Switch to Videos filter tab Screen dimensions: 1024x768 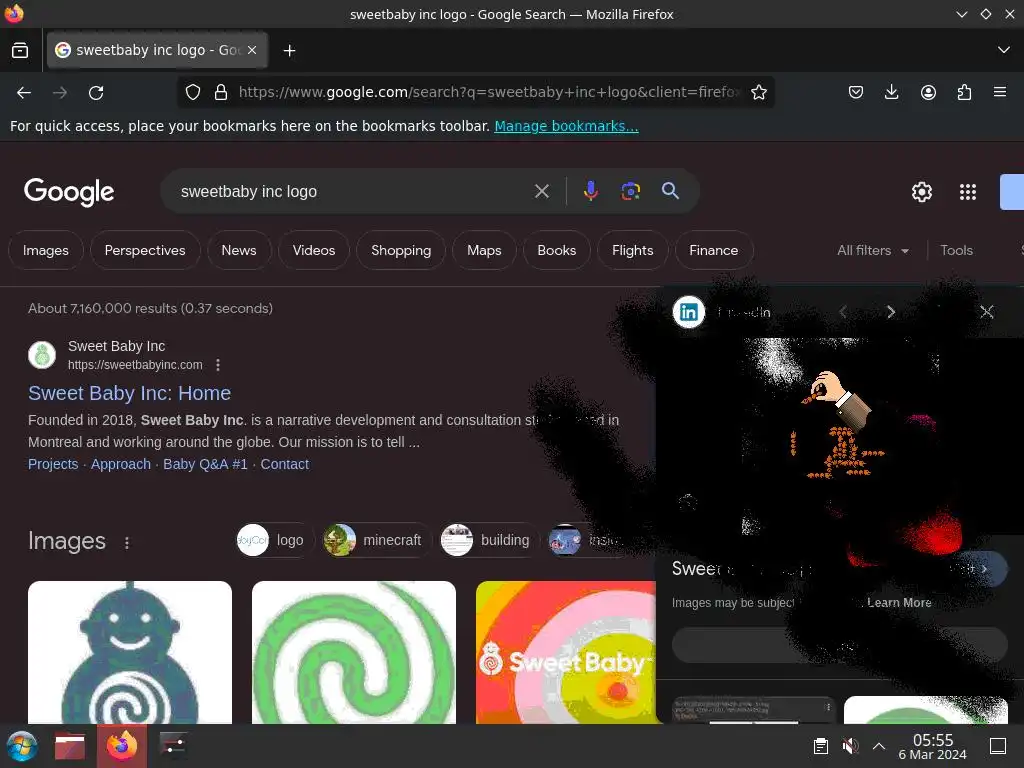point(314,250)
